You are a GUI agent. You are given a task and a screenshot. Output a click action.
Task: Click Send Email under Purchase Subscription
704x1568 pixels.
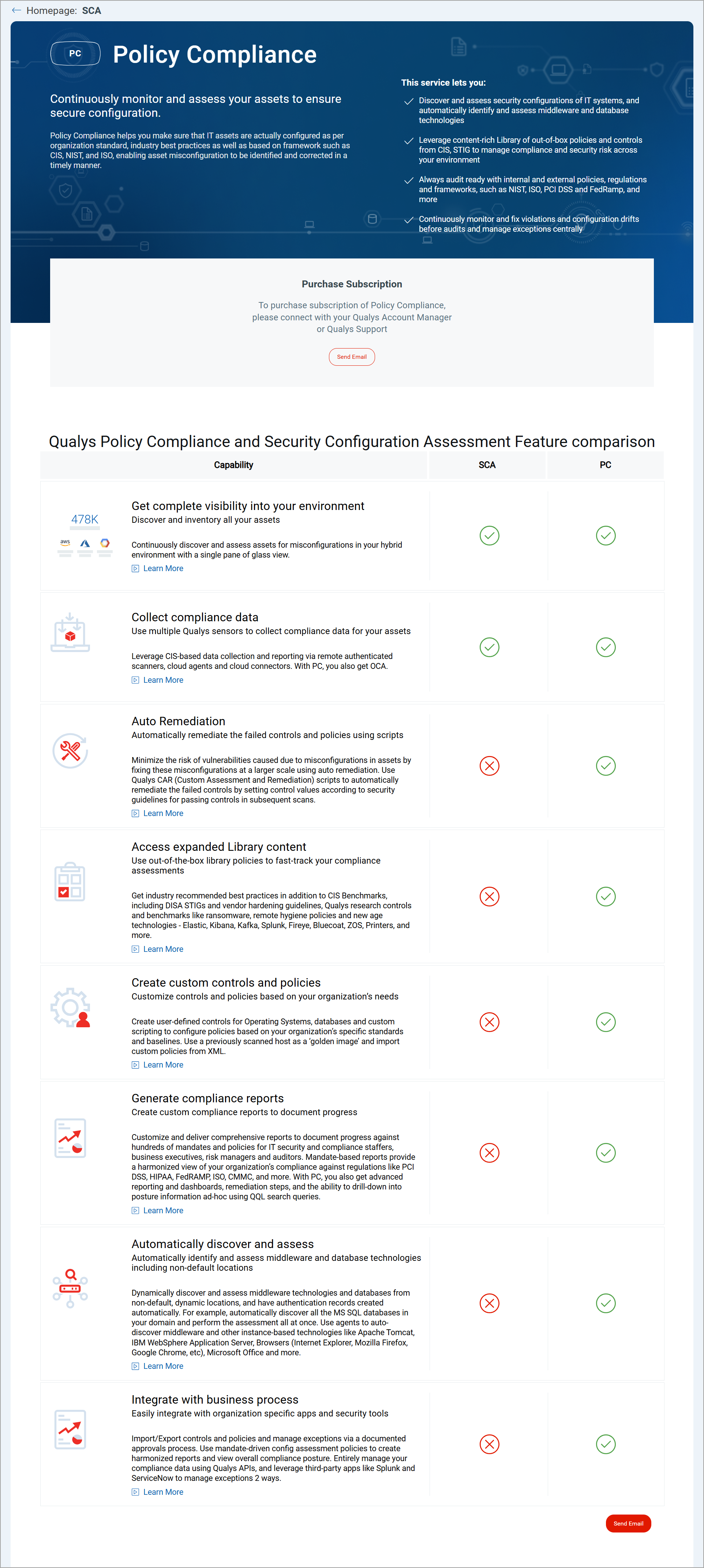(x=352, y=357)
